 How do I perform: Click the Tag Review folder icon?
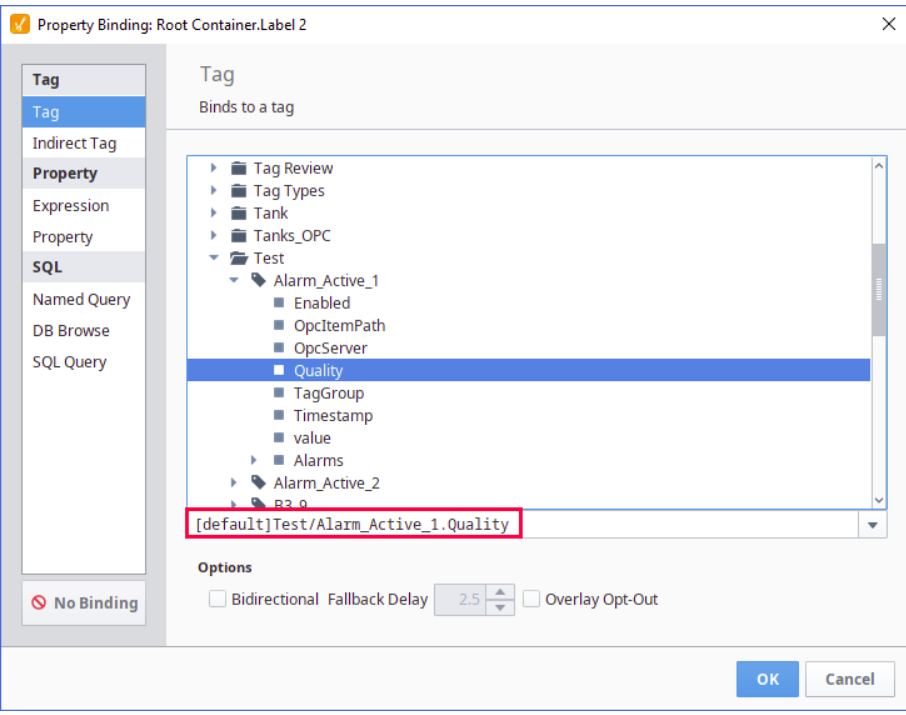(238, 168)
